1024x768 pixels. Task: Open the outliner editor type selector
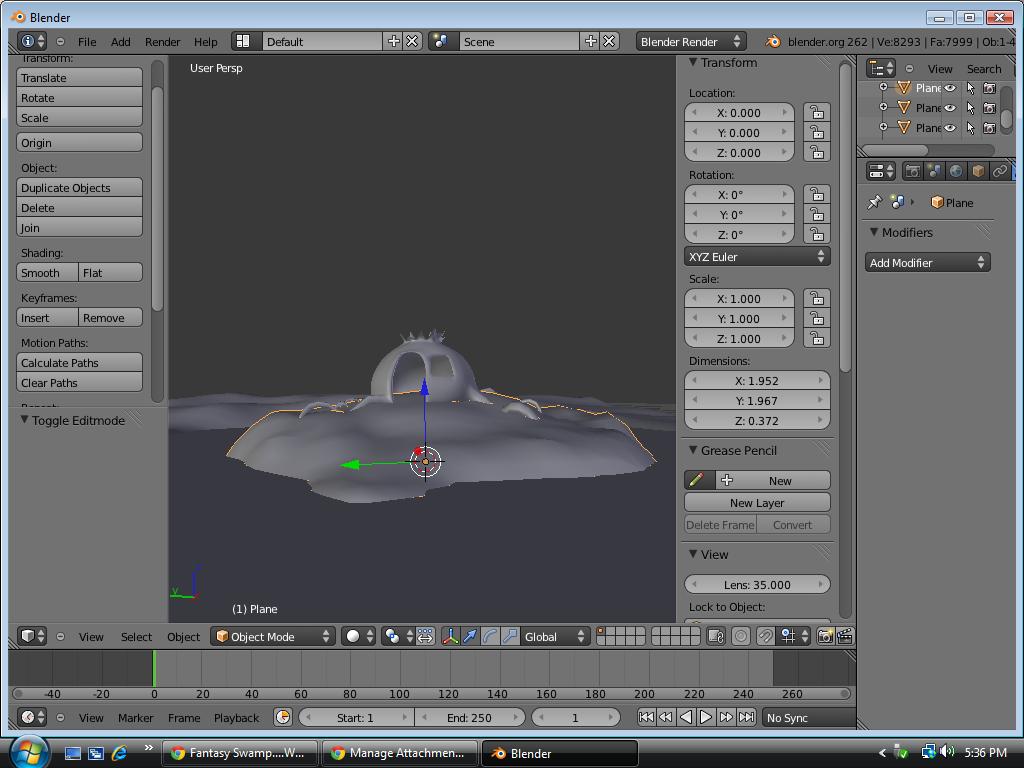click(881, 68)
